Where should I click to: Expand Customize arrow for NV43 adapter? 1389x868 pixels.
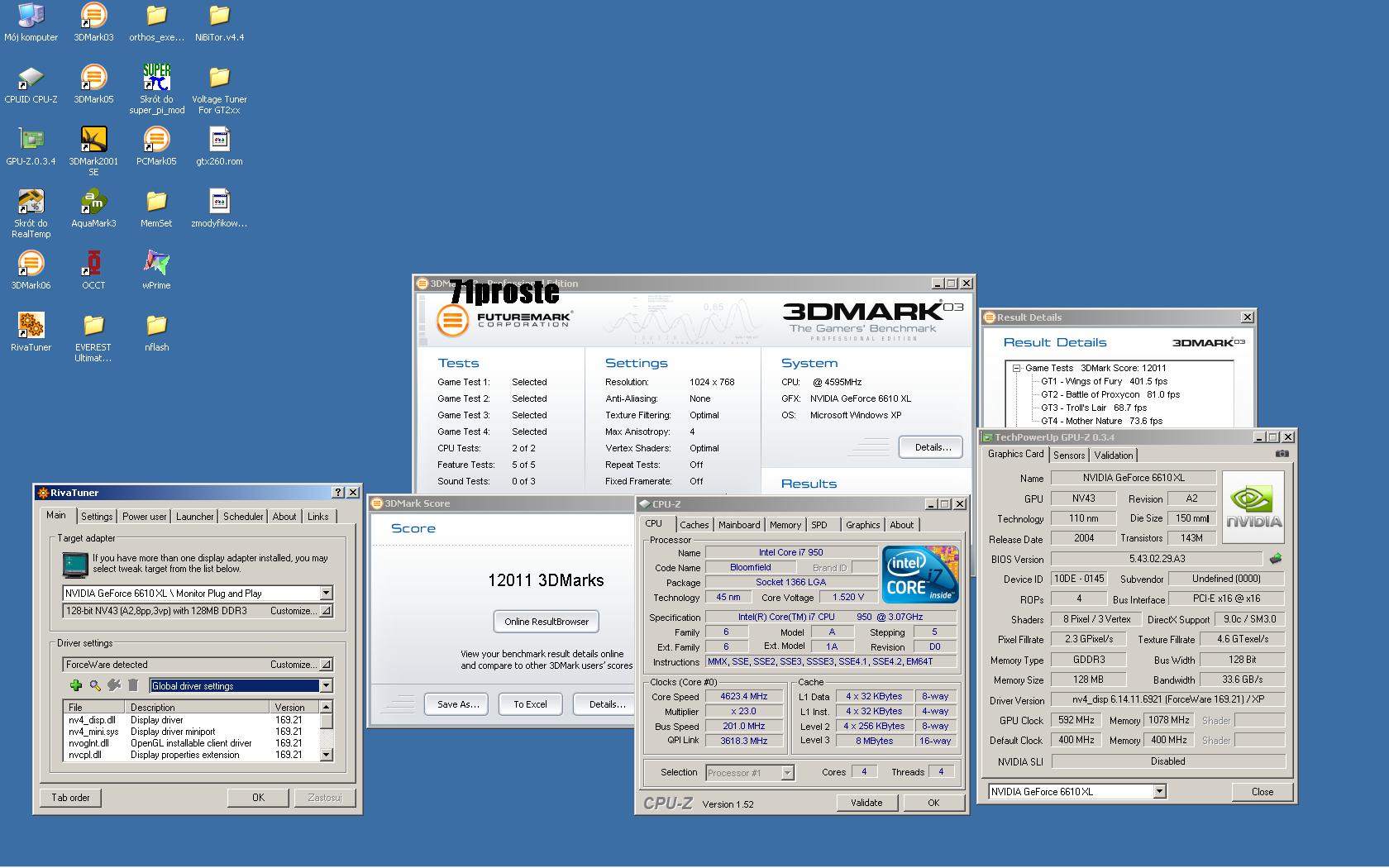click(x=327, y=611)
